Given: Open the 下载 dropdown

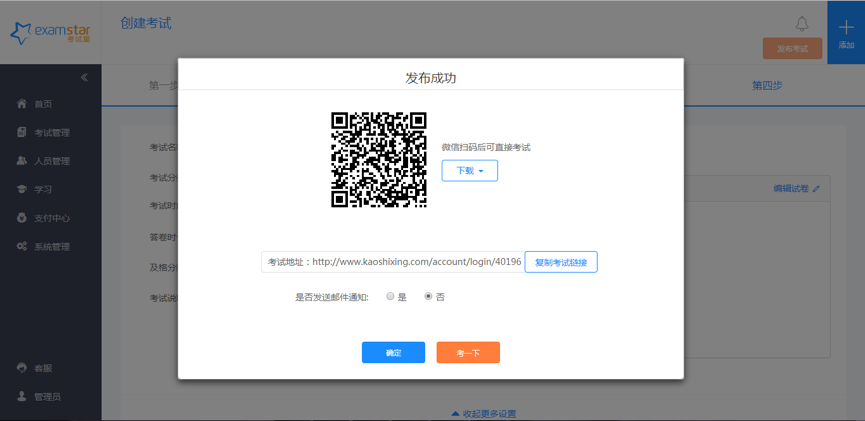Looking at the screenshot, I should coord(469,170).
